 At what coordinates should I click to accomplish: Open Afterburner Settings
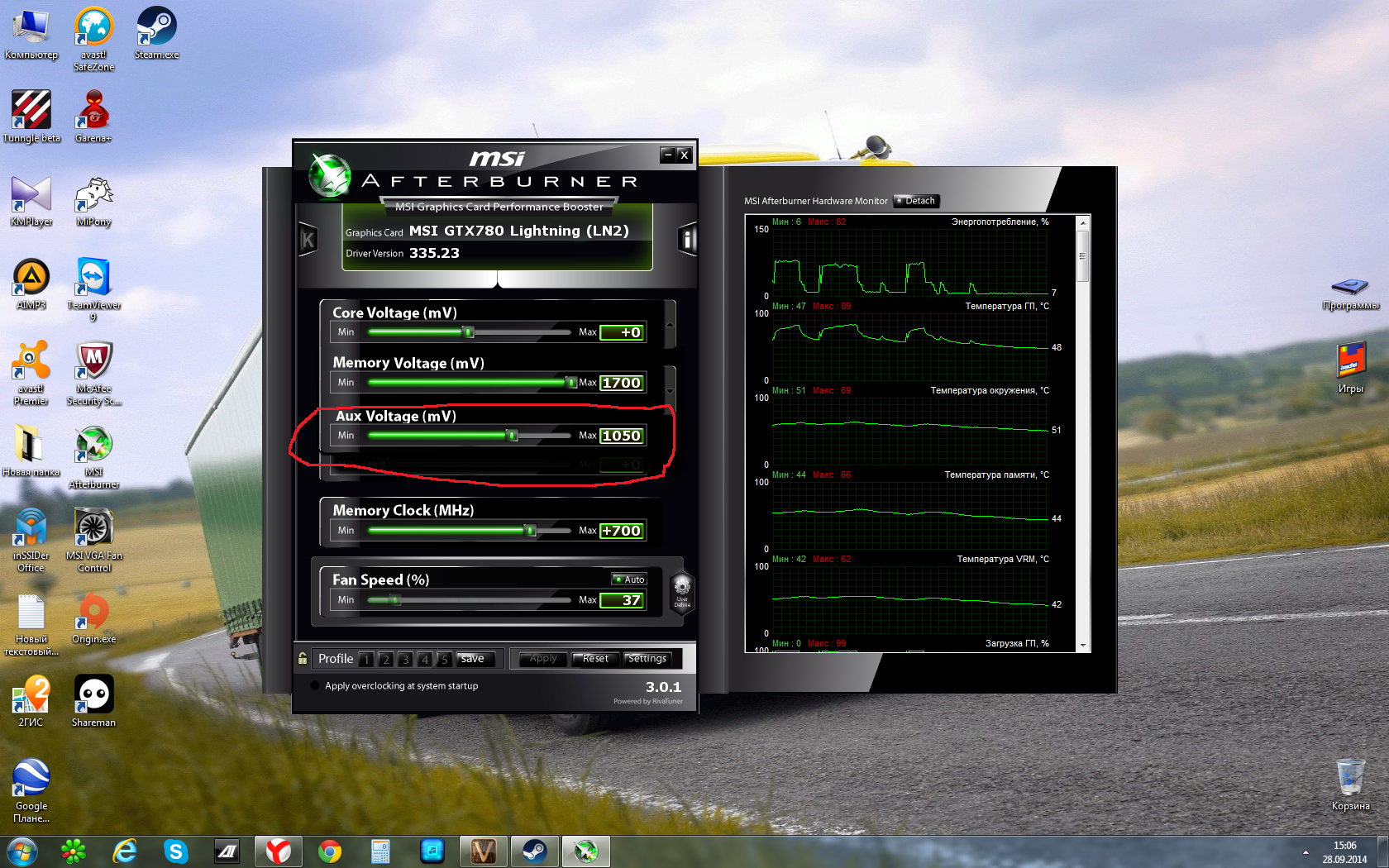click(x=647, y=659)
